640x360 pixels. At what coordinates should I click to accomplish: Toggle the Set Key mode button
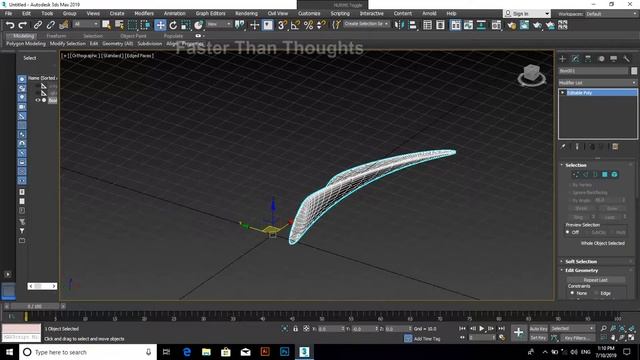pos(538,338)
